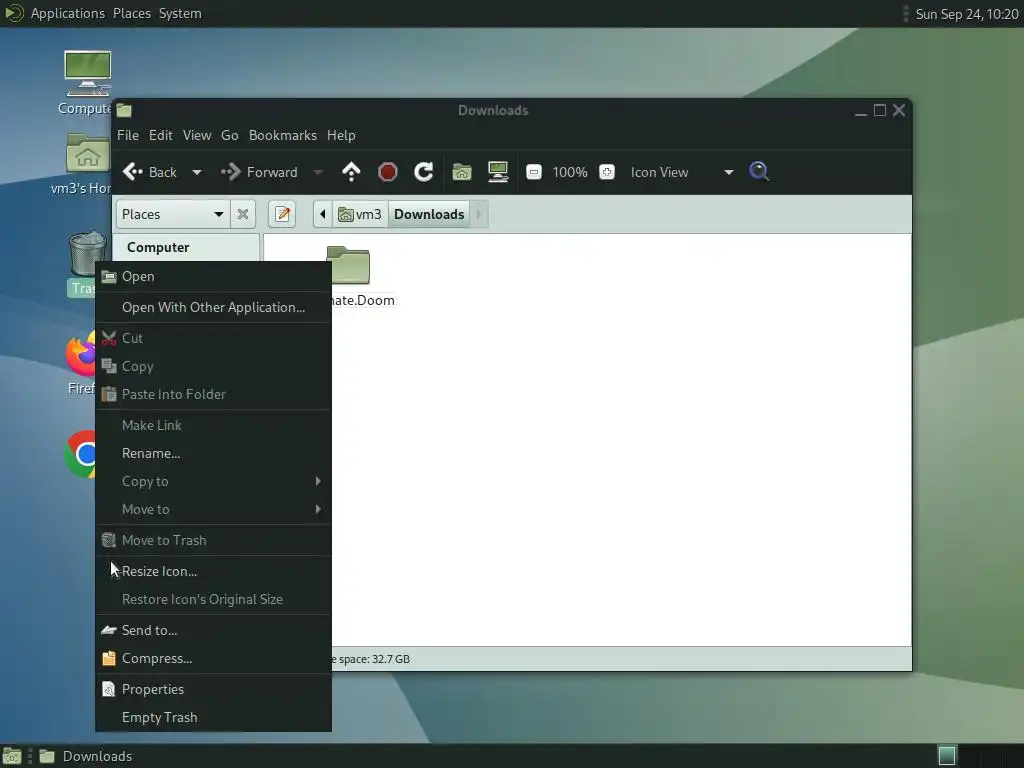Choose Move to Trash menu entry
Image resolution: width=1024 pixels, height=768 pixels.
point(214,540)
